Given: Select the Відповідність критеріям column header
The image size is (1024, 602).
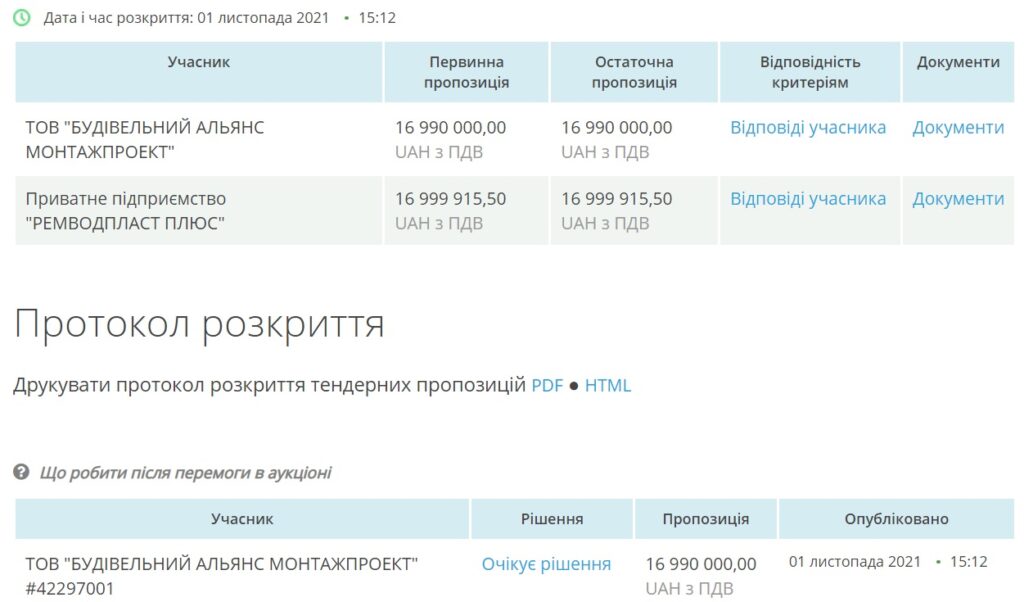Looking at the screenshot, I should click(x=810, y=72).
